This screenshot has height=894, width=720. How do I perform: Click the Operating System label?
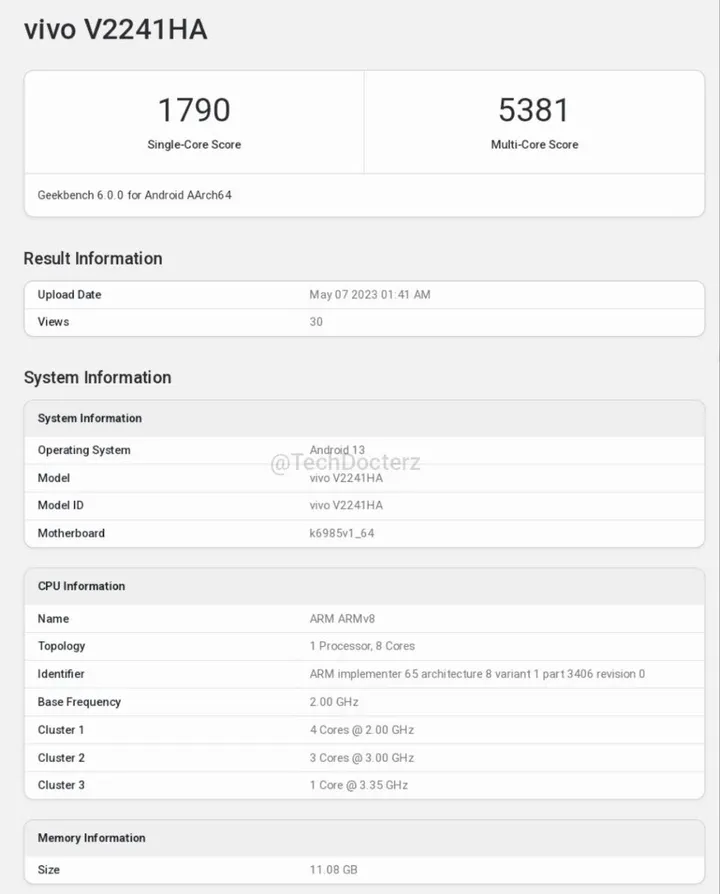[84, 450]
